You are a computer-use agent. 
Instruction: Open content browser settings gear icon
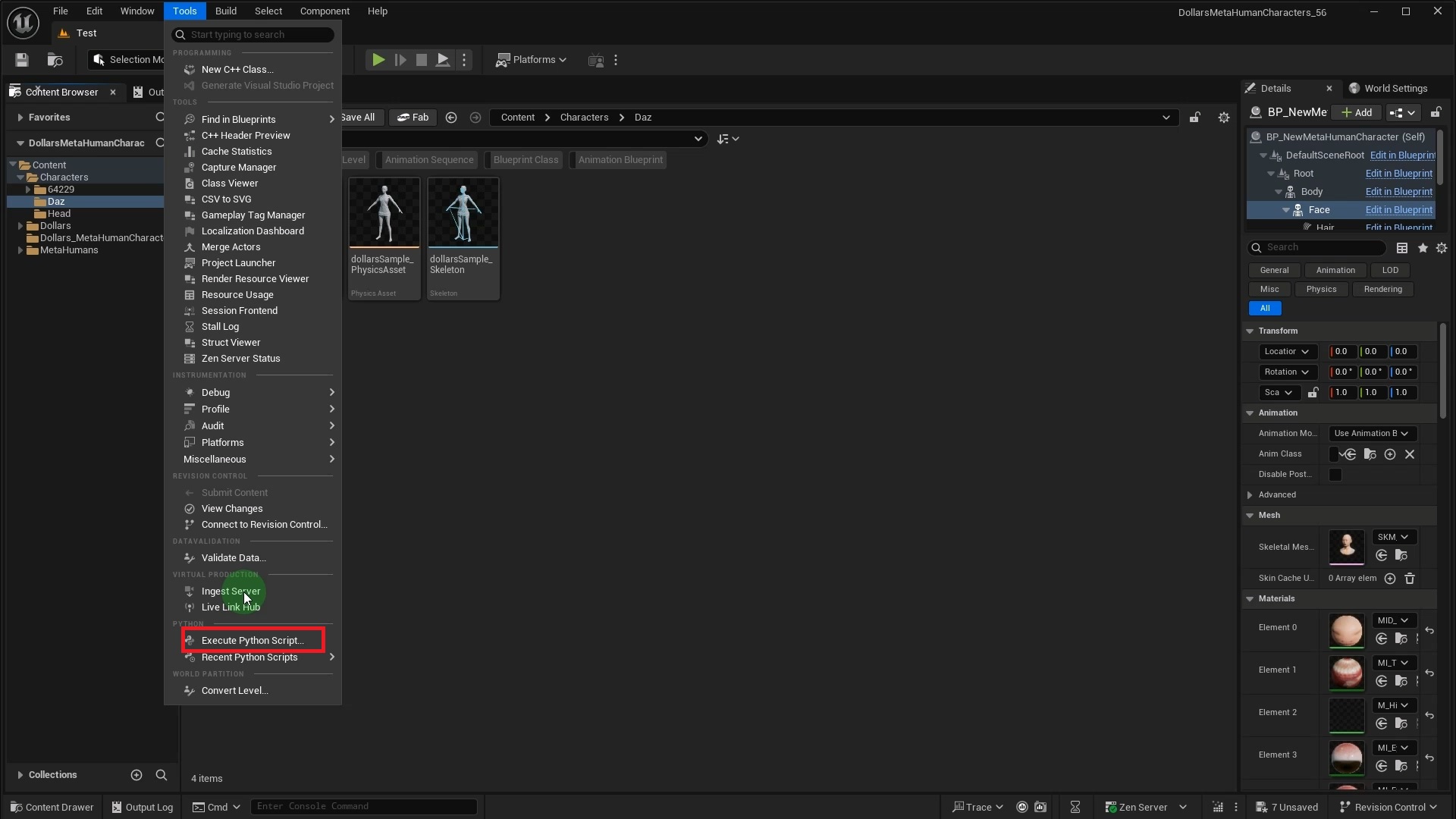(x=1223, y=118)
